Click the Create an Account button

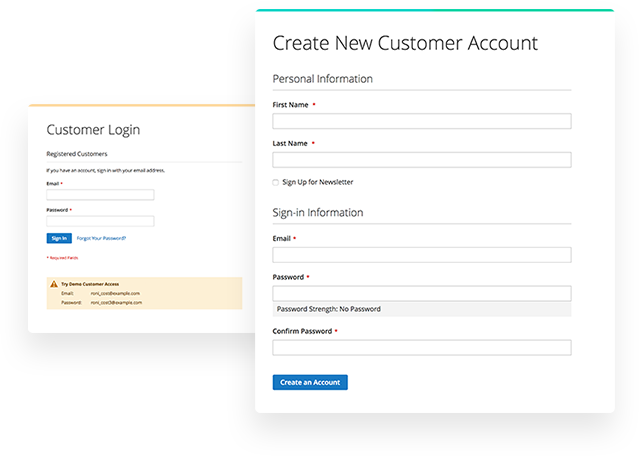[310, 382]
